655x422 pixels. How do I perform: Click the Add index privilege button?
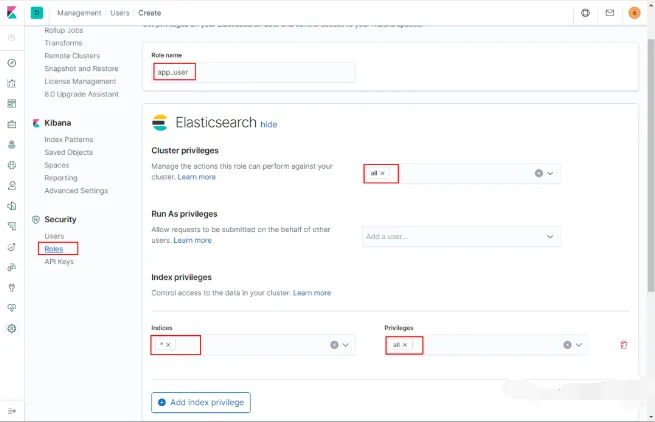(x=200, y=402)
